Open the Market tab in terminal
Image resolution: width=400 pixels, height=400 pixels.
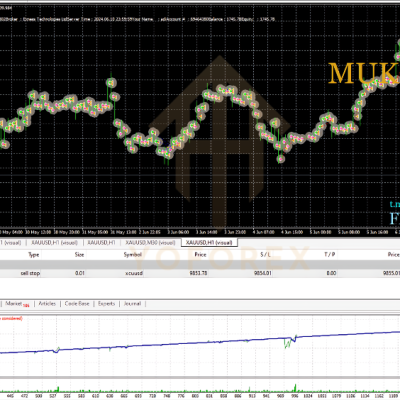[14, 303]
